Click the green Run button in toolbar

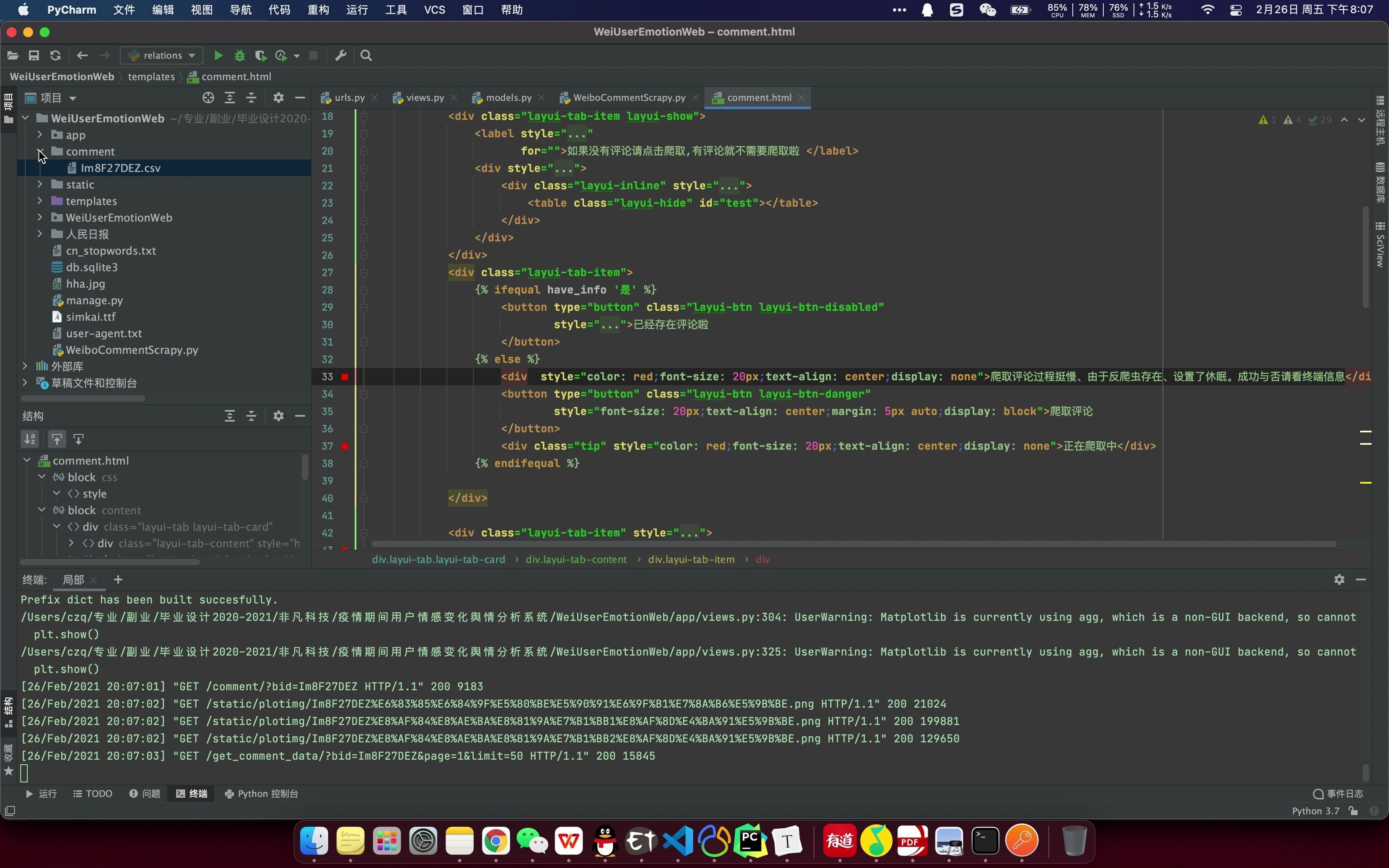pyautogui.click(x=218, y=56)
